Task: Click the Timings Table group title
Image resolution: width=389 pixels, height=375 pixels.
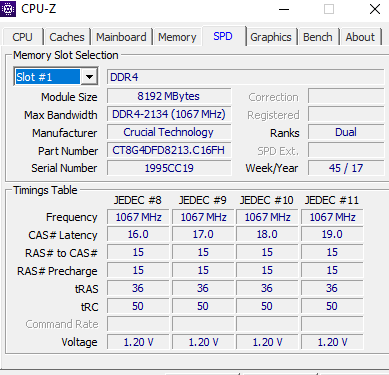Action: click(45, 190)
